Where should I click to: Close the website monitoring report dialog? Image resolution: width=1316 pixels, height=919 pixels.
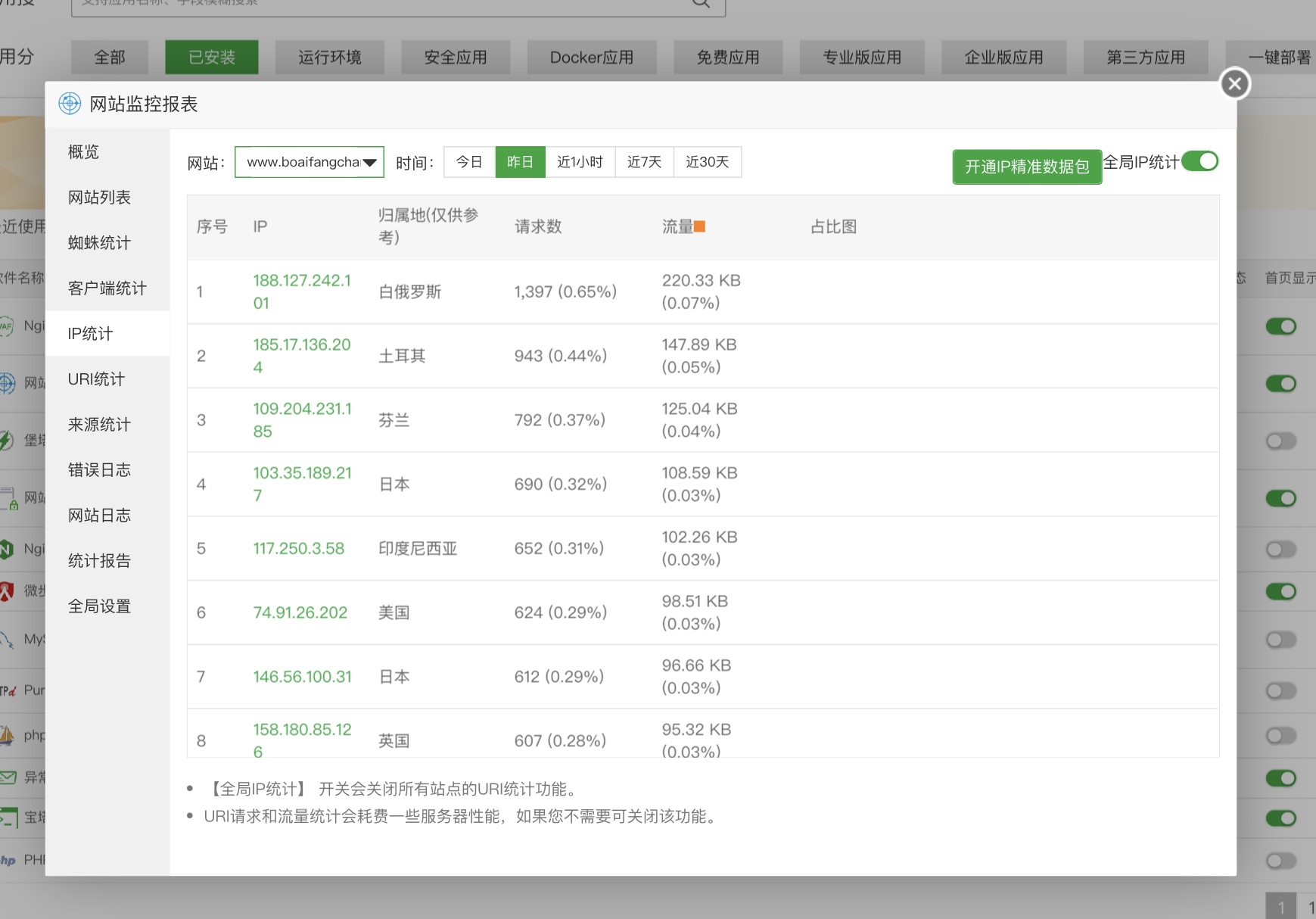(x=1235, y=83)
